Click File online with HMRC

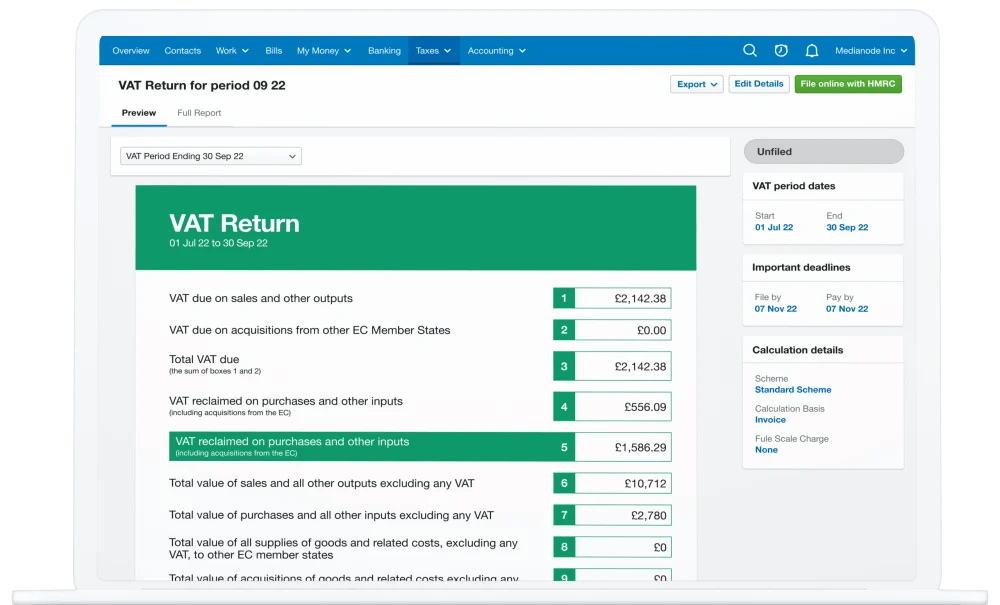click(848, 84)
